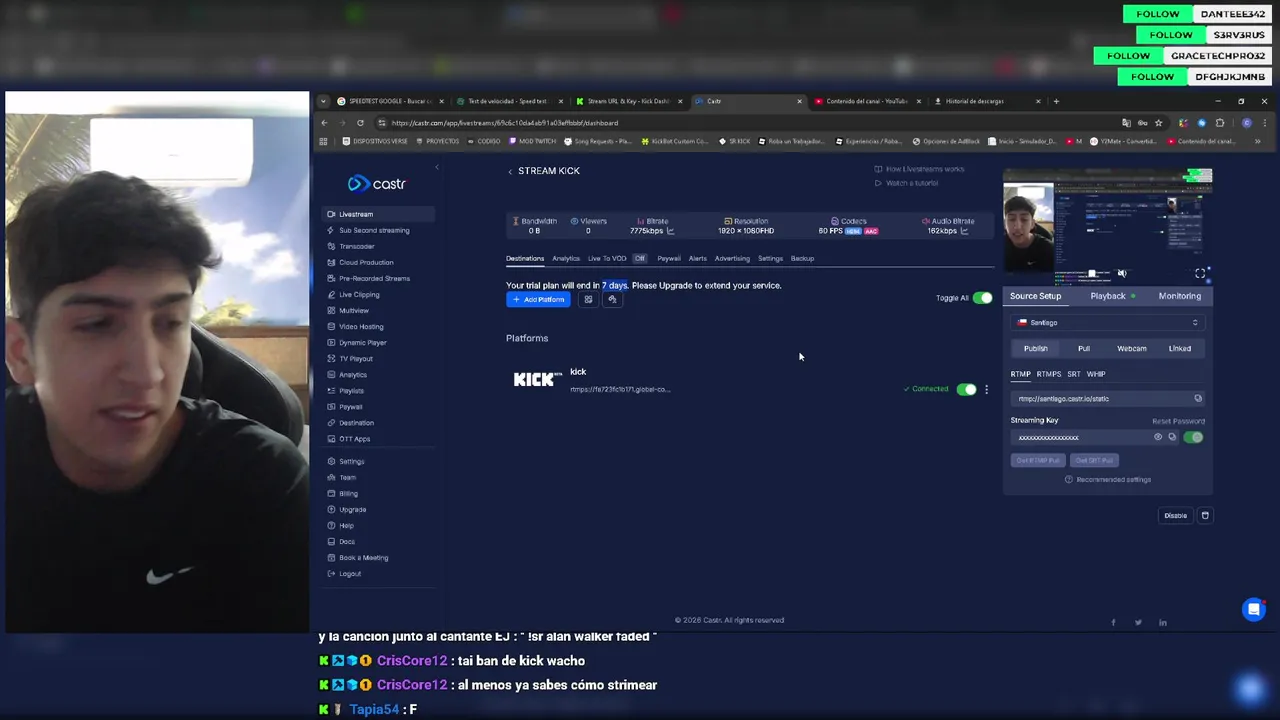1280x720 pixels.
Task: Toggle Live To VOD Off switch
Action: click(640, 258)
